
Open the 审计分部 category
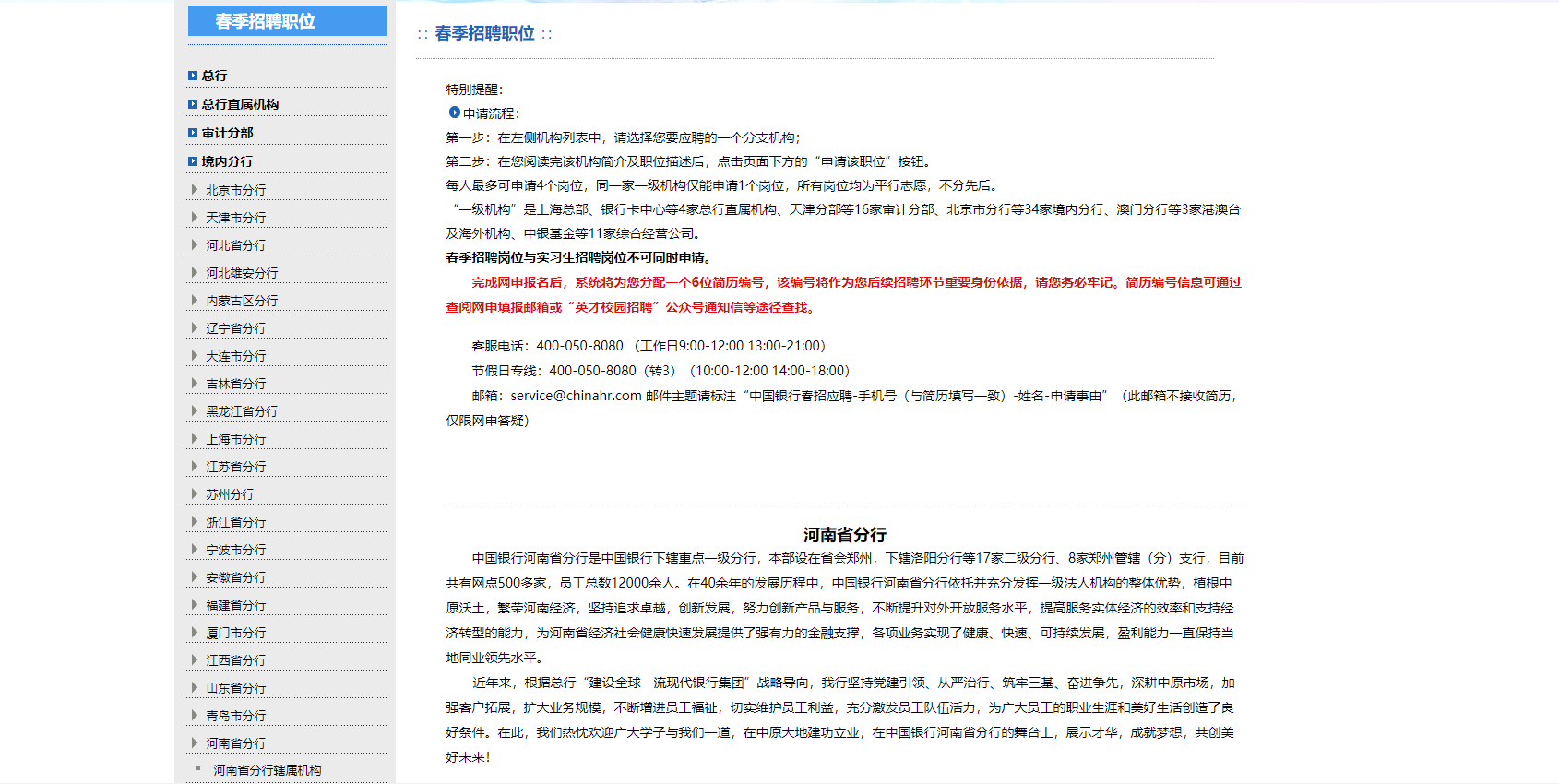(x=227, y=133)
